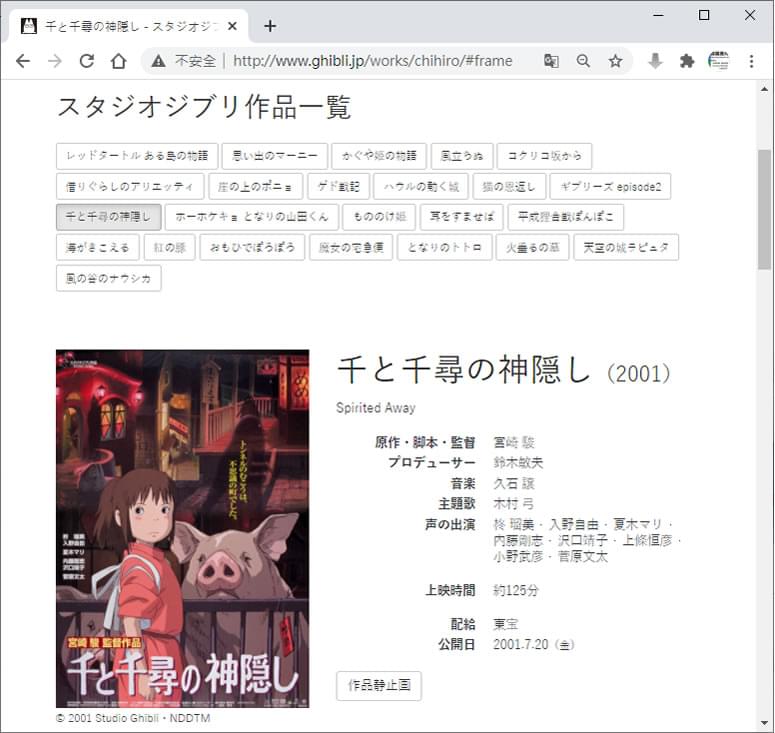Choose かぐや姫の物語 from works list

[x=379, y=156]
